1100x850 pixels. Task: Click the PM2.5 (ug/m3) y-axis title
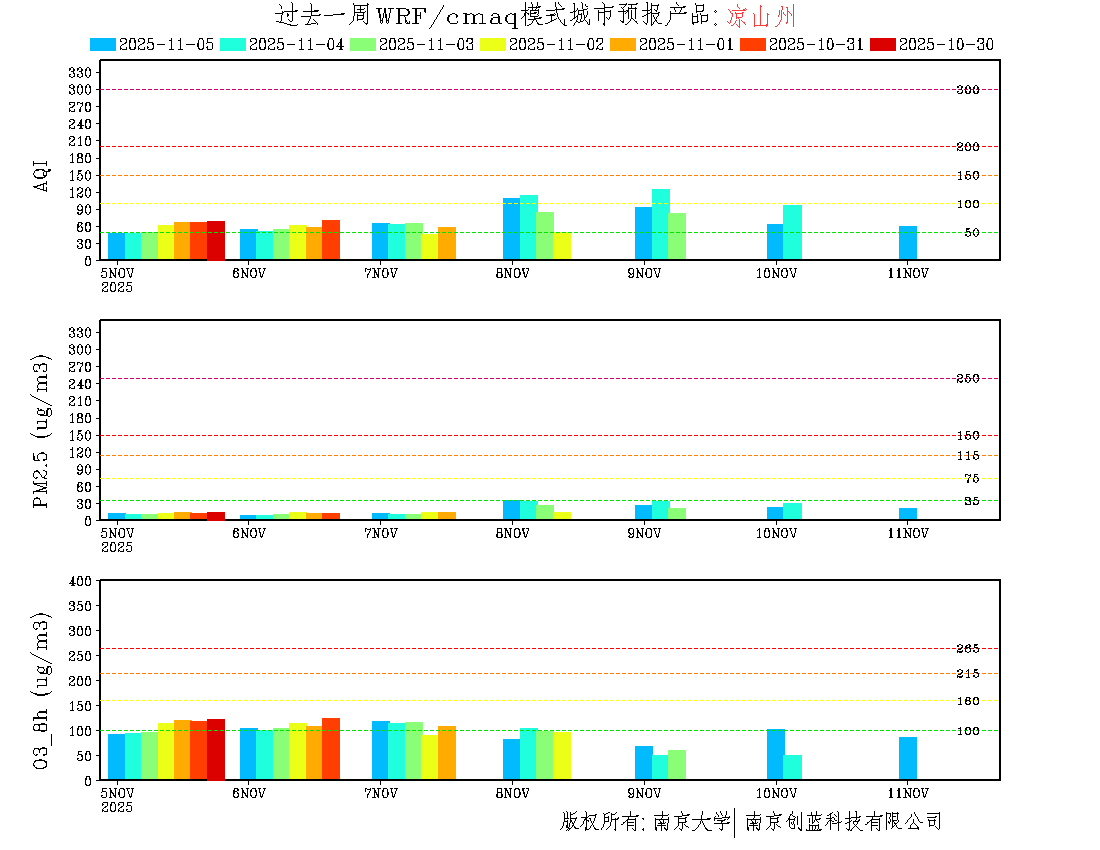(42, 431)
